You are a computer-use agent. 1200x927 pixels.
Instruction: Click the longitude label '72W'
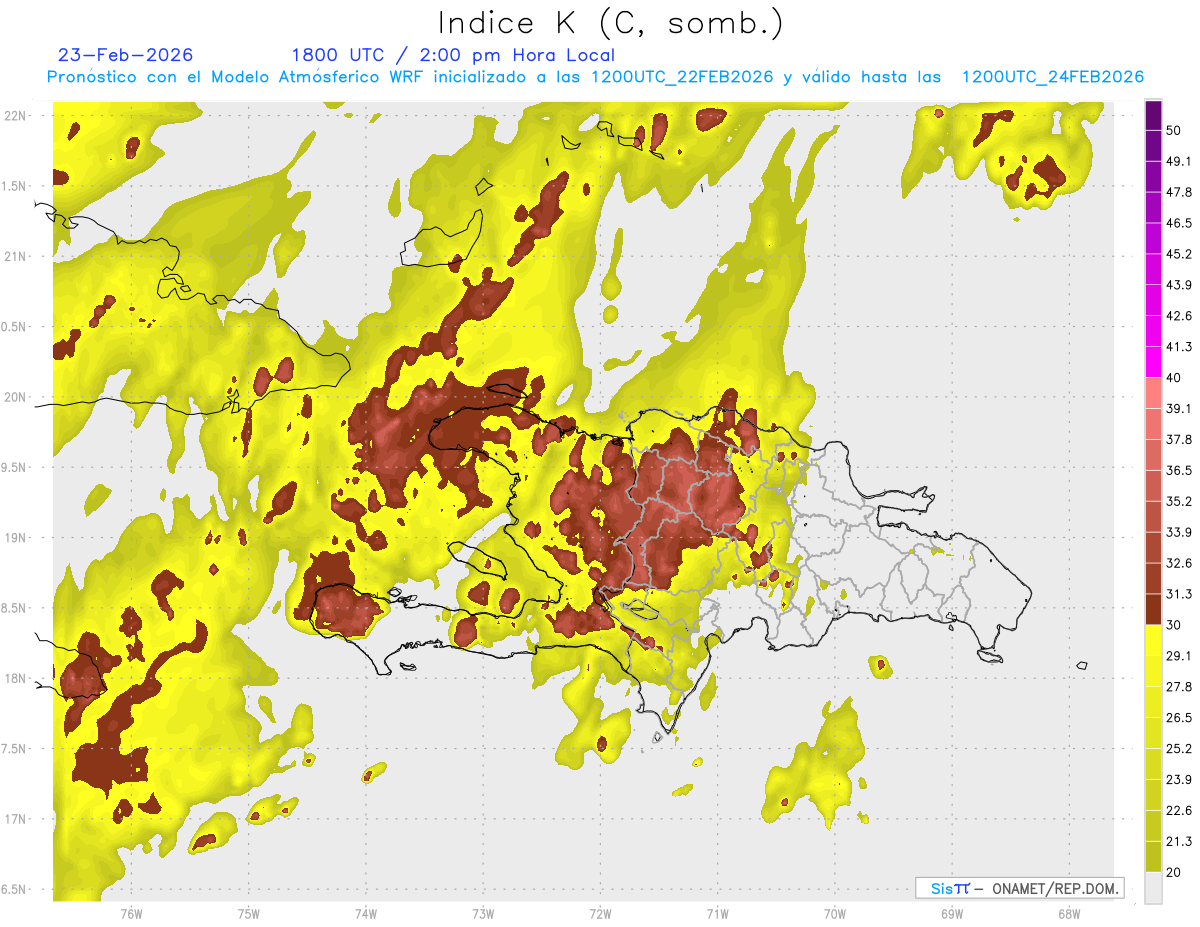click(600, 914)
